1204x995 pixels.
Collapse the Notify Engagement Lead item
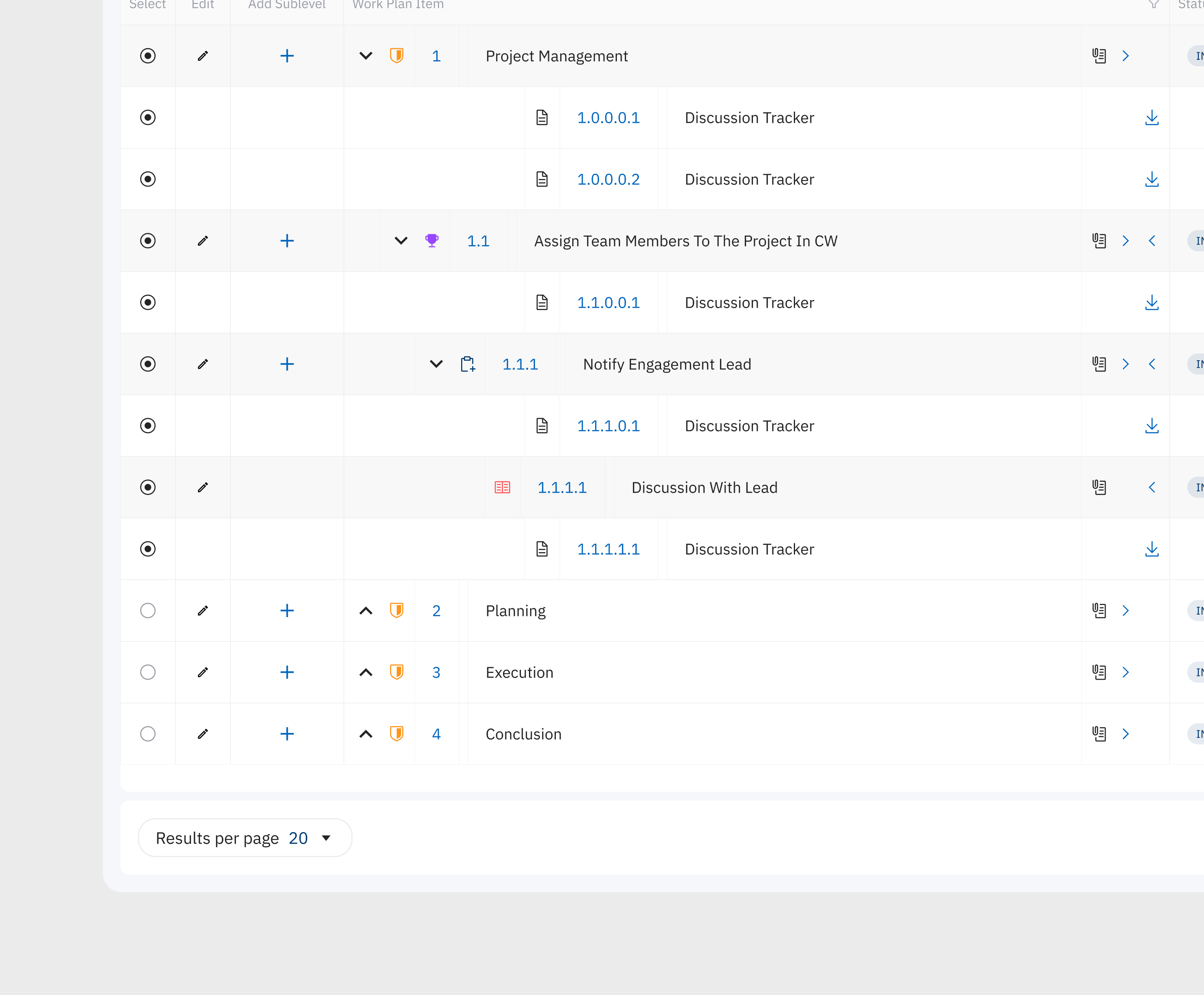click(x=436, y=364)
